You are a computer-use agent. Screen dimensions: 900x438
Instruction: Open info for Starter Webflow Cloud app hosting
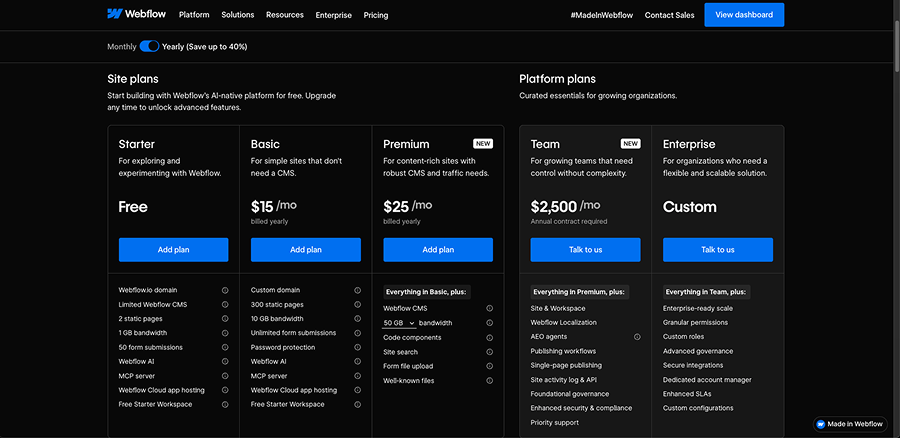click(225, 390)
